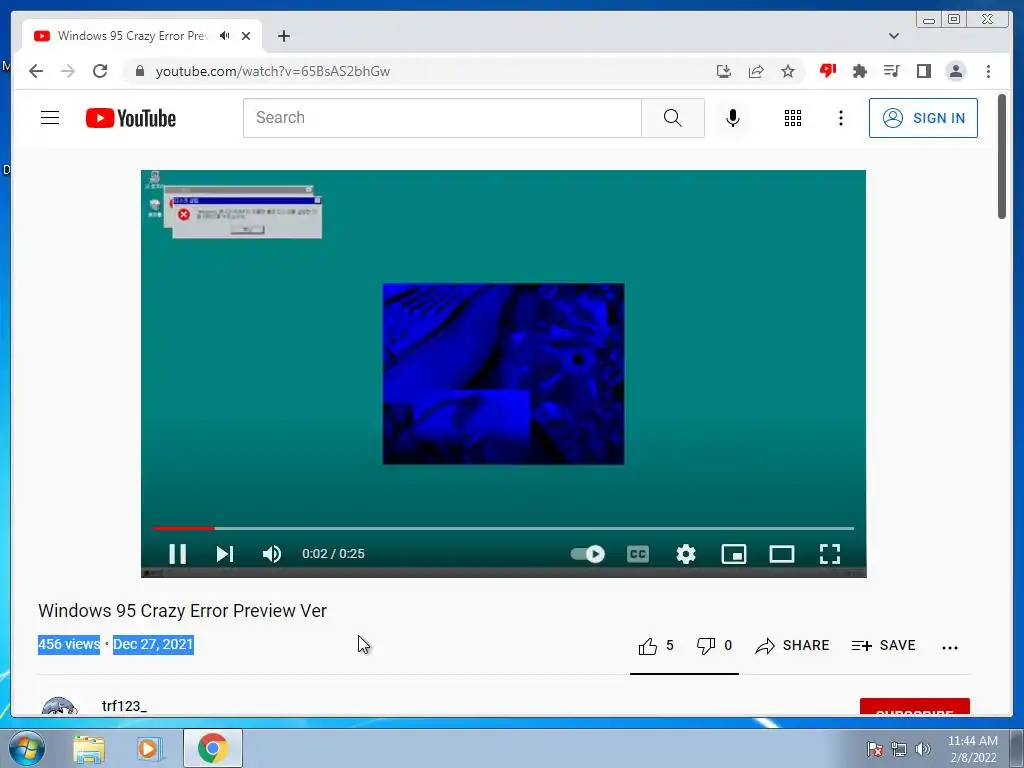Select the youtube.com URL in address bar
Image resolution: width=1024 pixels, height=768 pixels.
(x=272, y=71)
